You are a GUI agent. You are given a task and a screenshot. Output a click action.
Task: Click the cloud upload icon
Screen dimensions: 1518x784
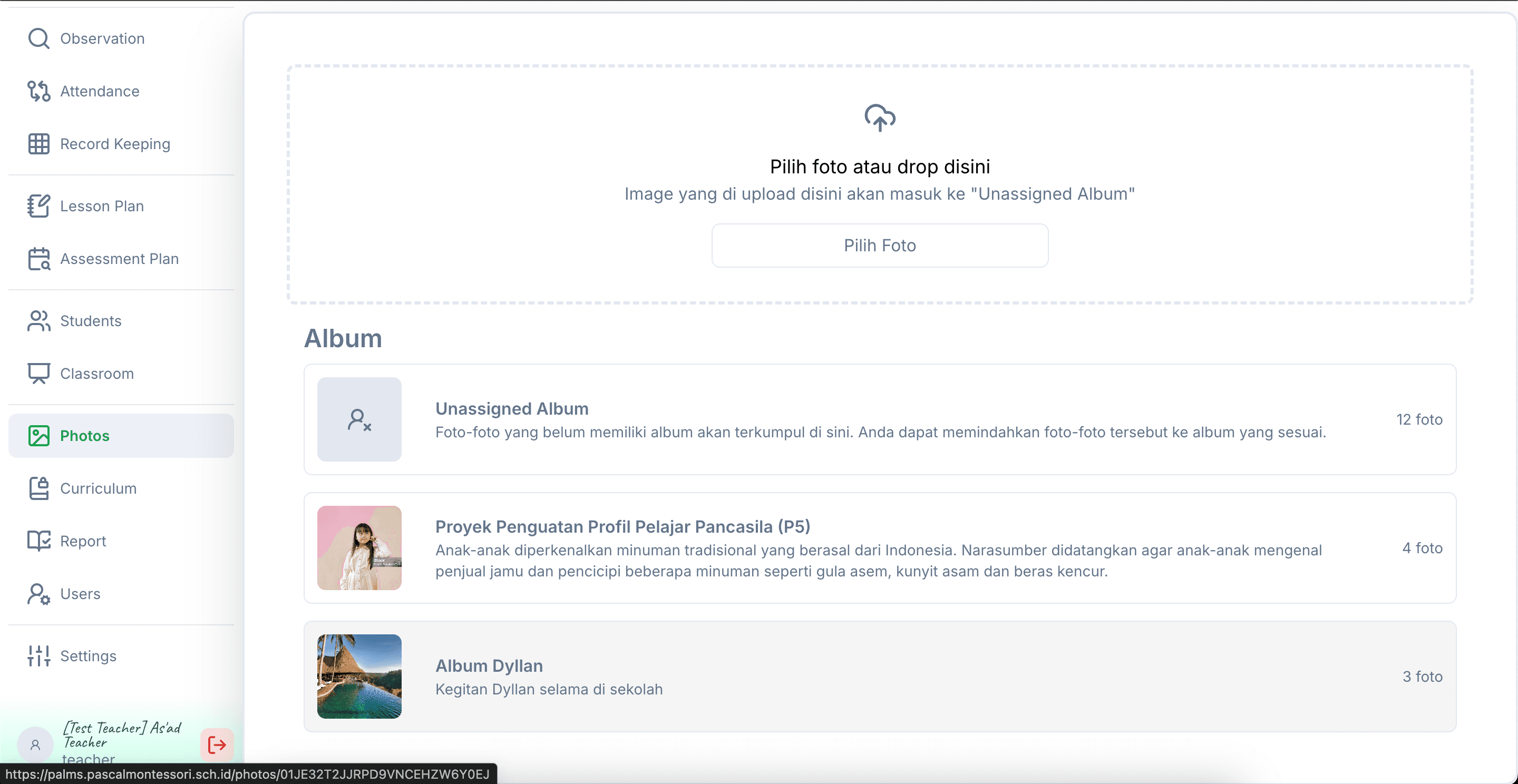coord(880,118)
